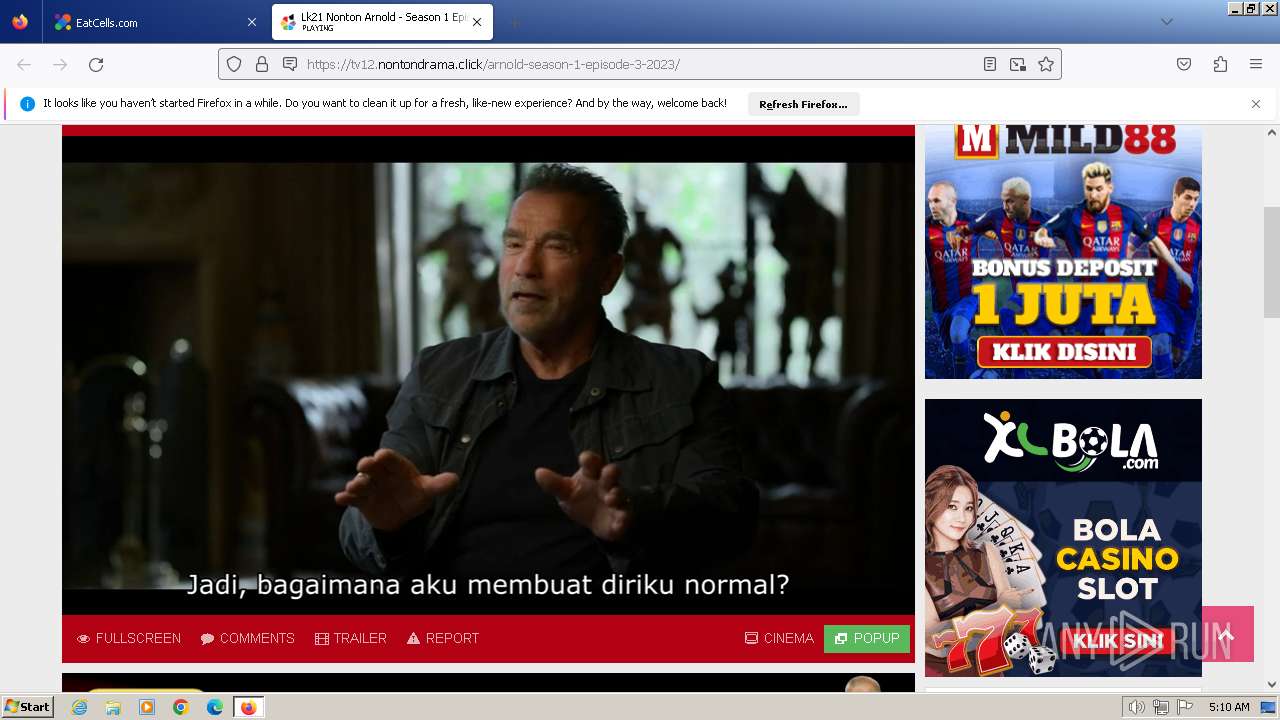Image resolution: width=1280 pixels, height=720 pixels.
Task: Click REPORT below the video
Action: click(443, 638)
